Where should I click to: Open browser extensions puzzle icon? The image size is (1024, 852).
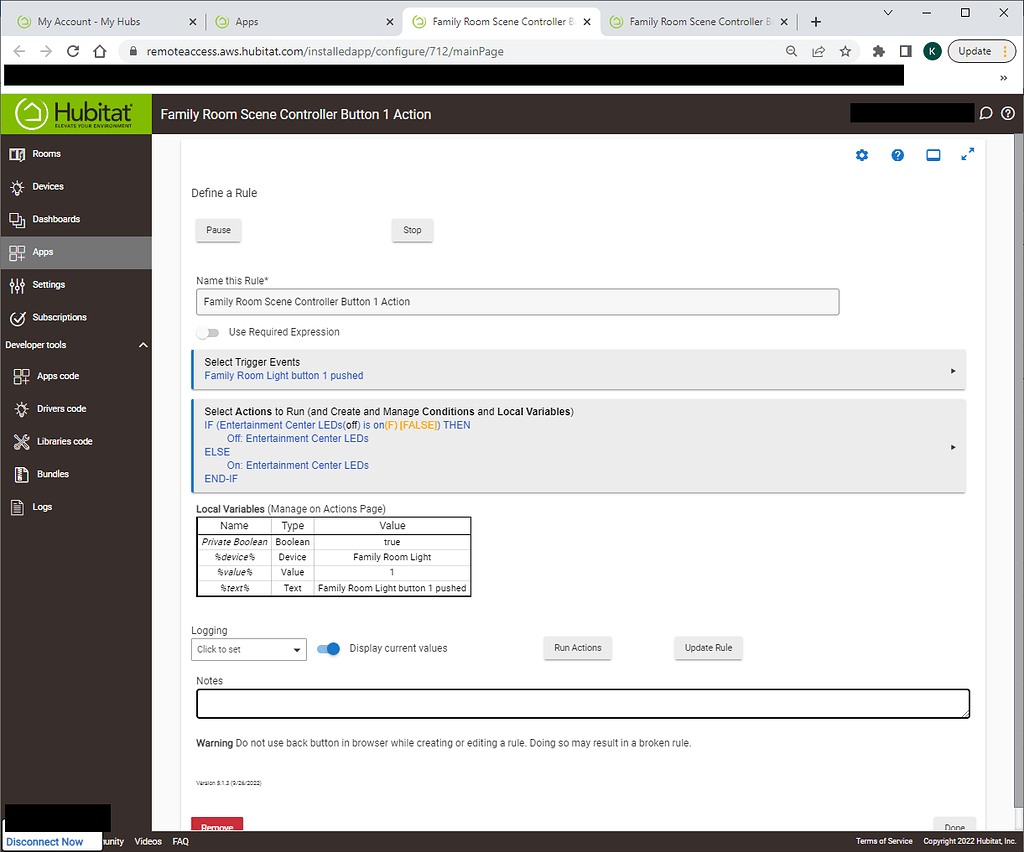tap(879, 51)
